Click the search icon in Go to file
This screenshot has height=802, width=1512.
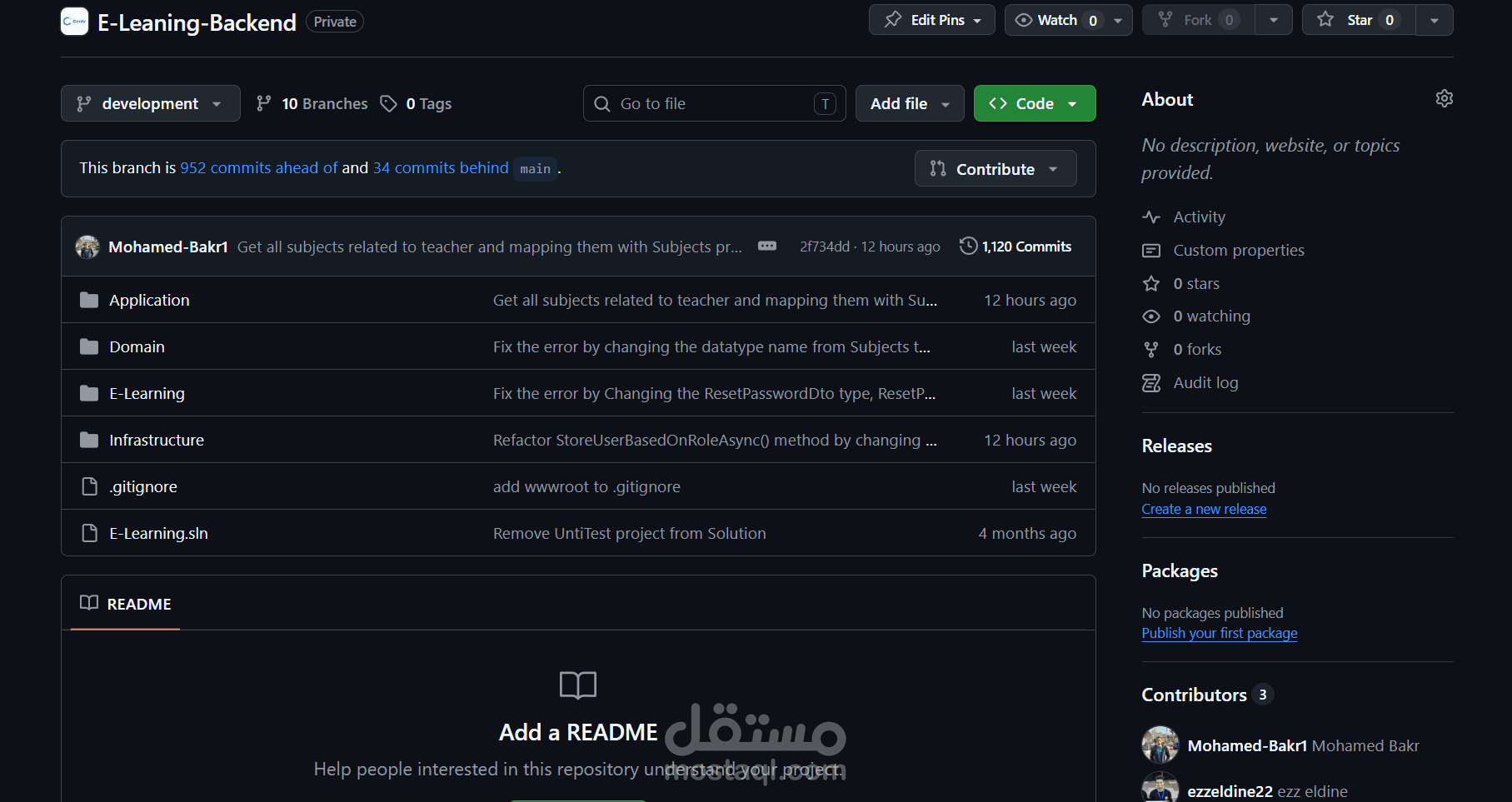pyautogui.click(x=602, y=104)
